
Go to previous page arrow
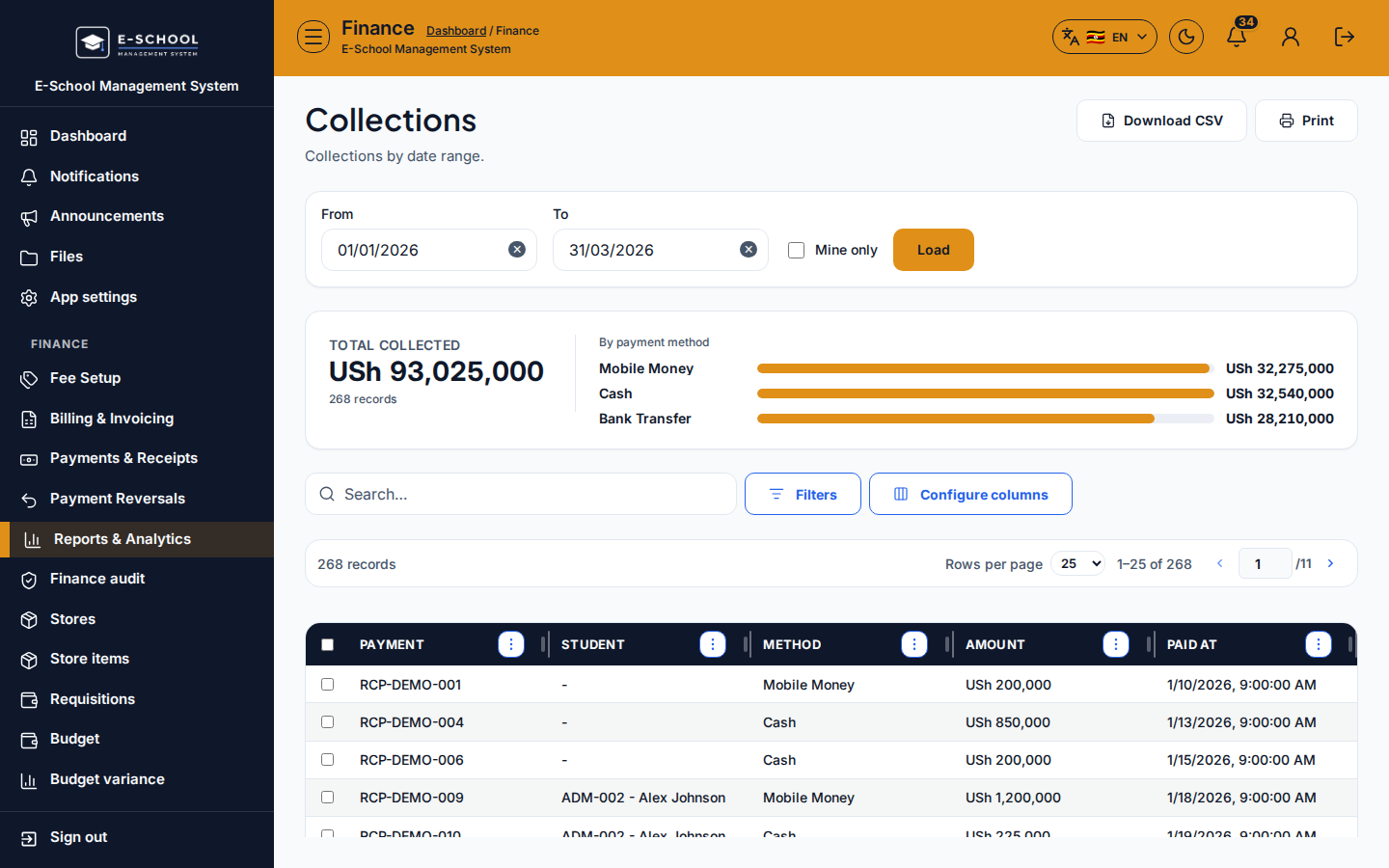(x=1220, y=563)
